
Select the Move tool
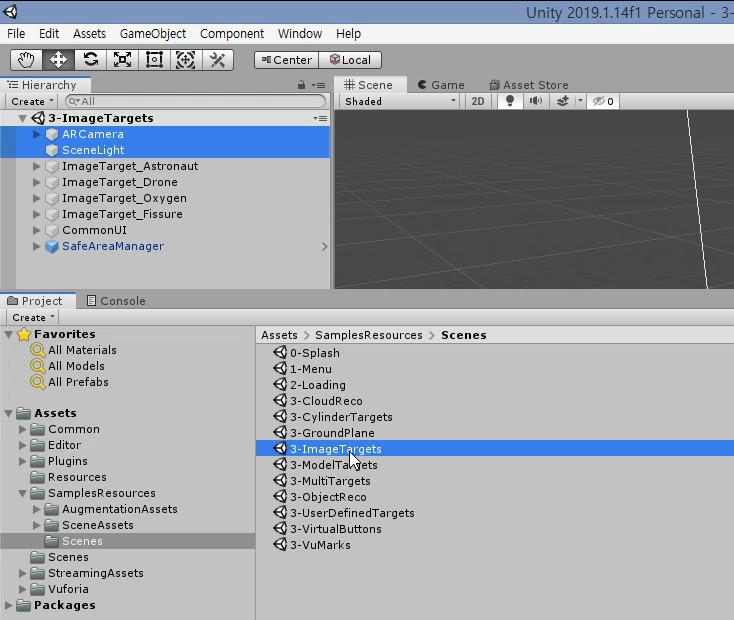point(58,60)
